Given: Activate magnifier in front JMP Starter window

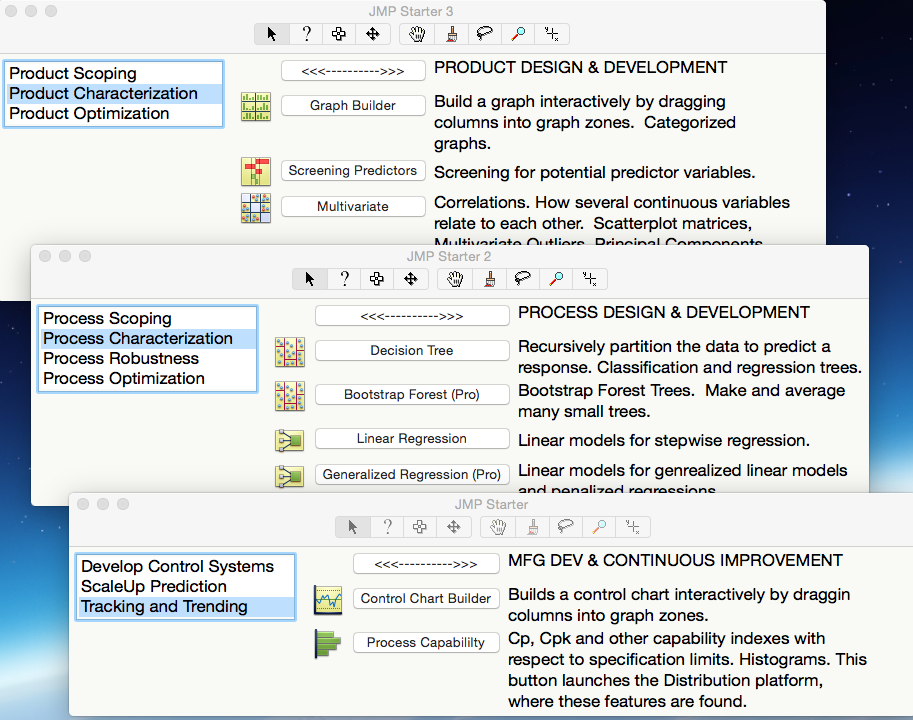Looking at the screenshot, I should click(x=599, y=527).
